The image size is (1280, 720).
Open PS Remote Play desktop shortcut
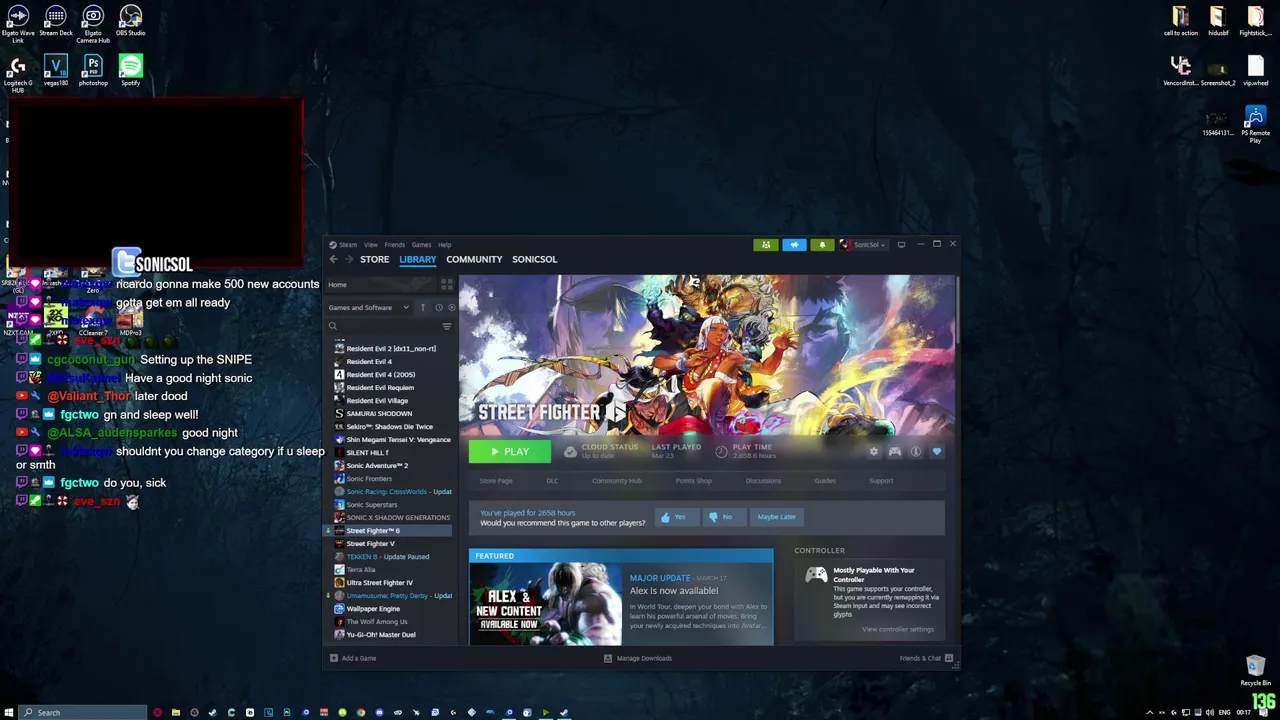(x=1255, y=125)
